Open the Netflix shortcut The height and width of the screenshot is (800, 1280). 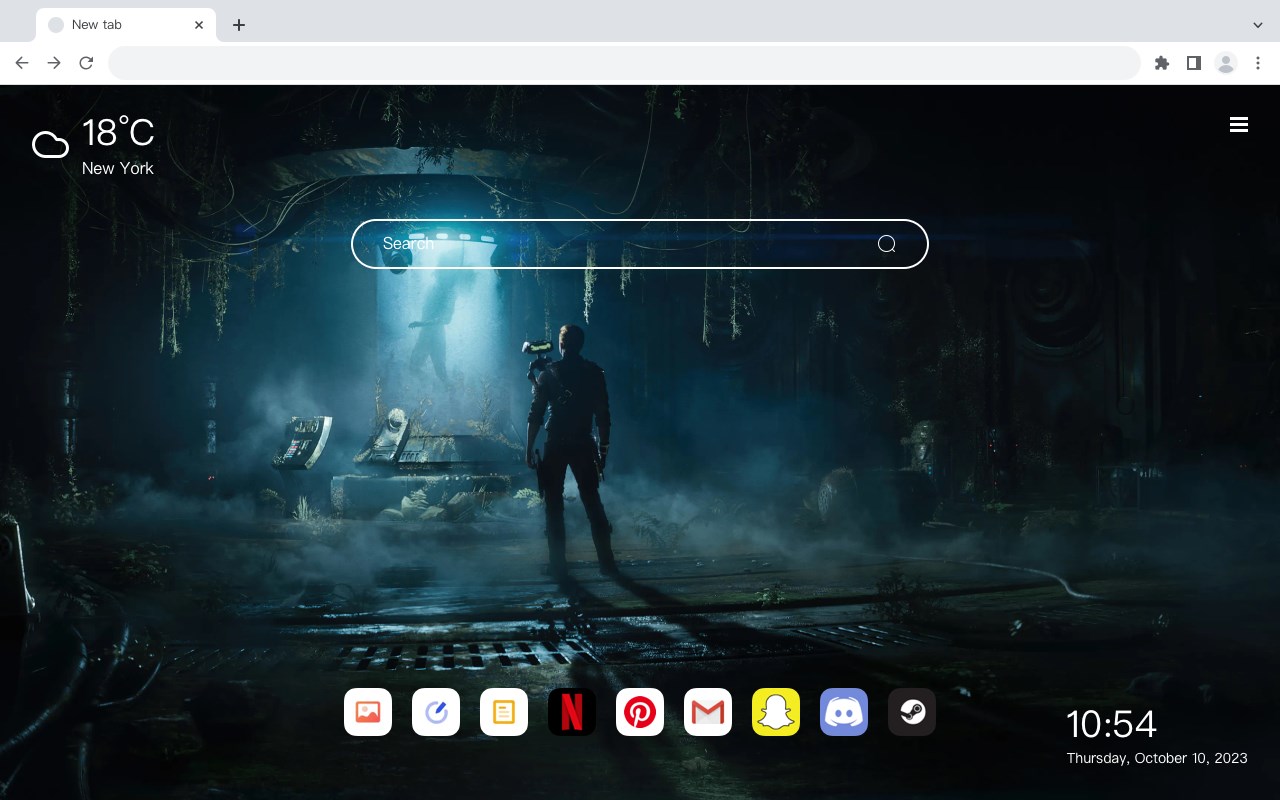[x=572, y=712]
